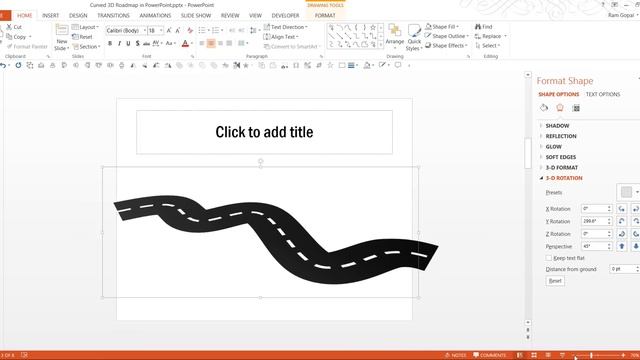Switch to the DESIGN ribbon tab
The image size is (640, 360).
point(78,16)
